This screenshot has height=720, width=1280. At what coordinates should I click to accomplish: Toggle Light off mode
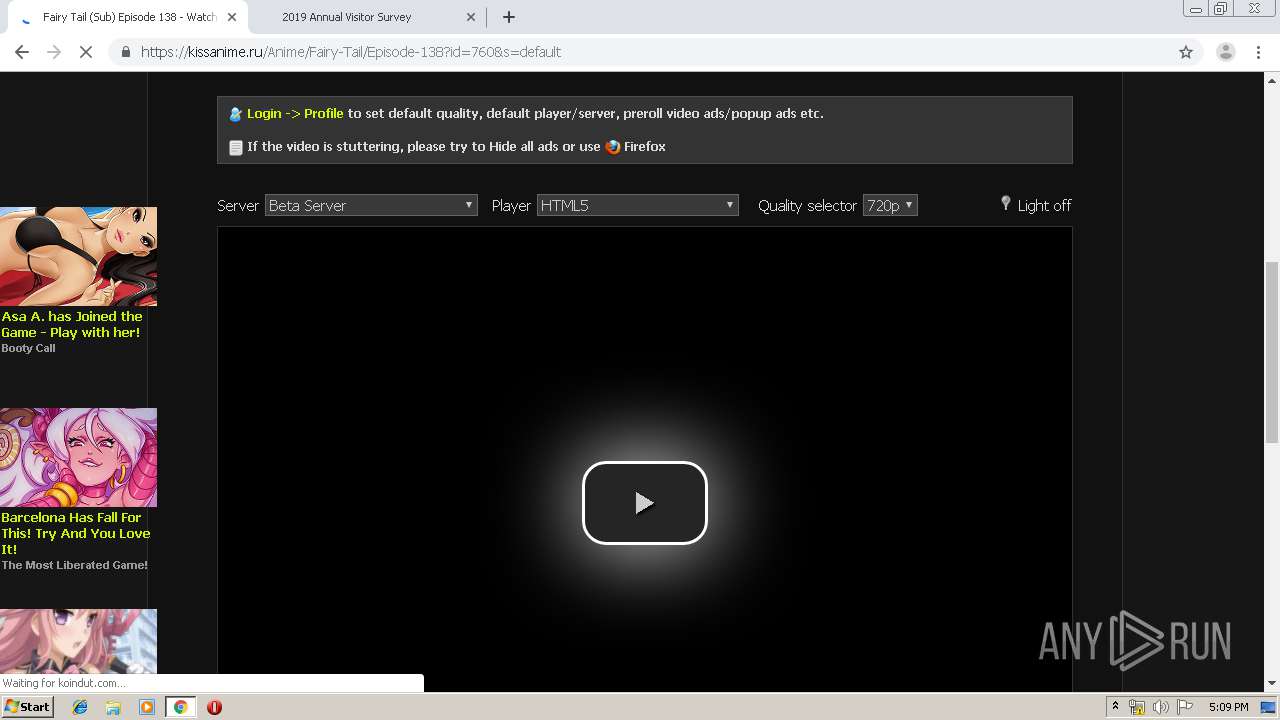tap(1044, 205)
